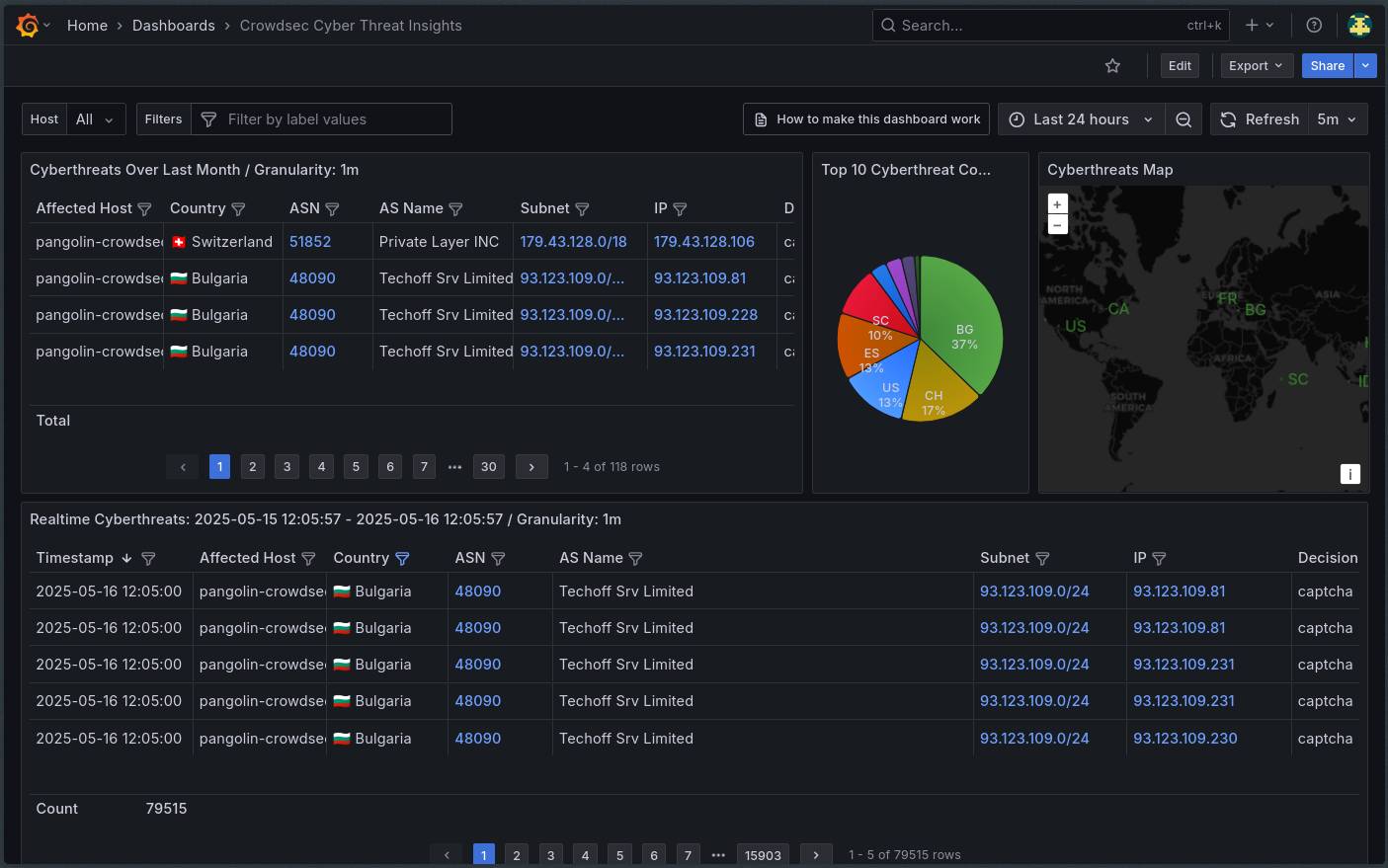
Task: Navigate to Home breadcrumb
Action: click(87, 26)
